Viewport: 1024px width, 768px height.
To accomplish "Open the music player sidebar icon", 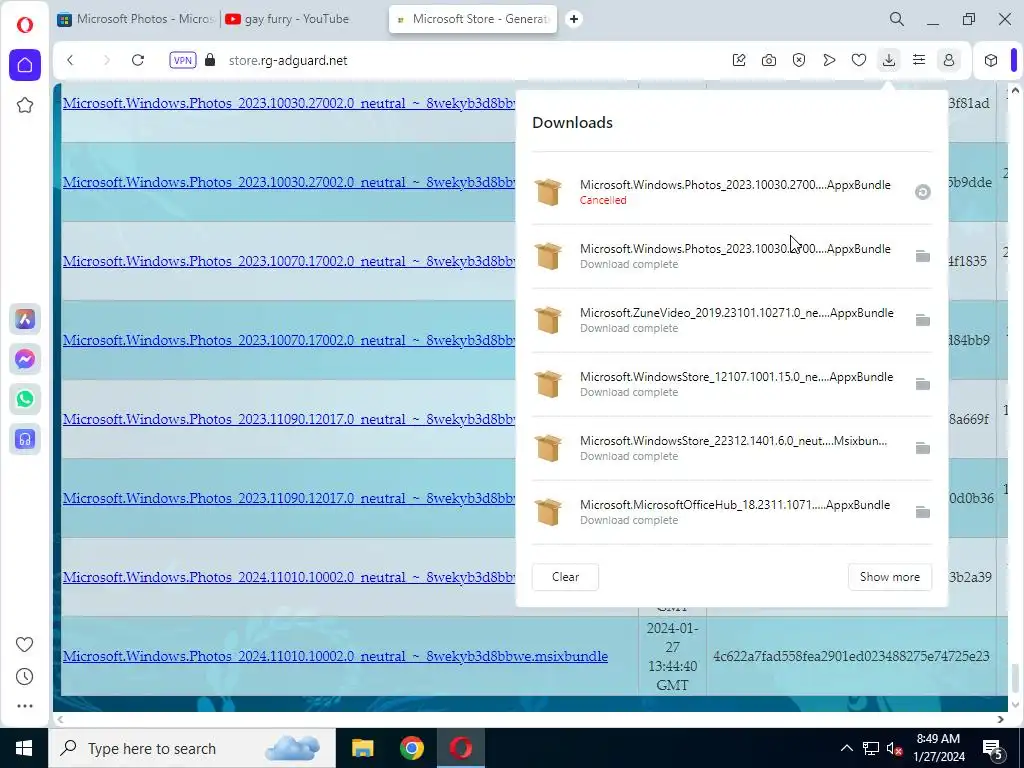I will pos(25,439).
